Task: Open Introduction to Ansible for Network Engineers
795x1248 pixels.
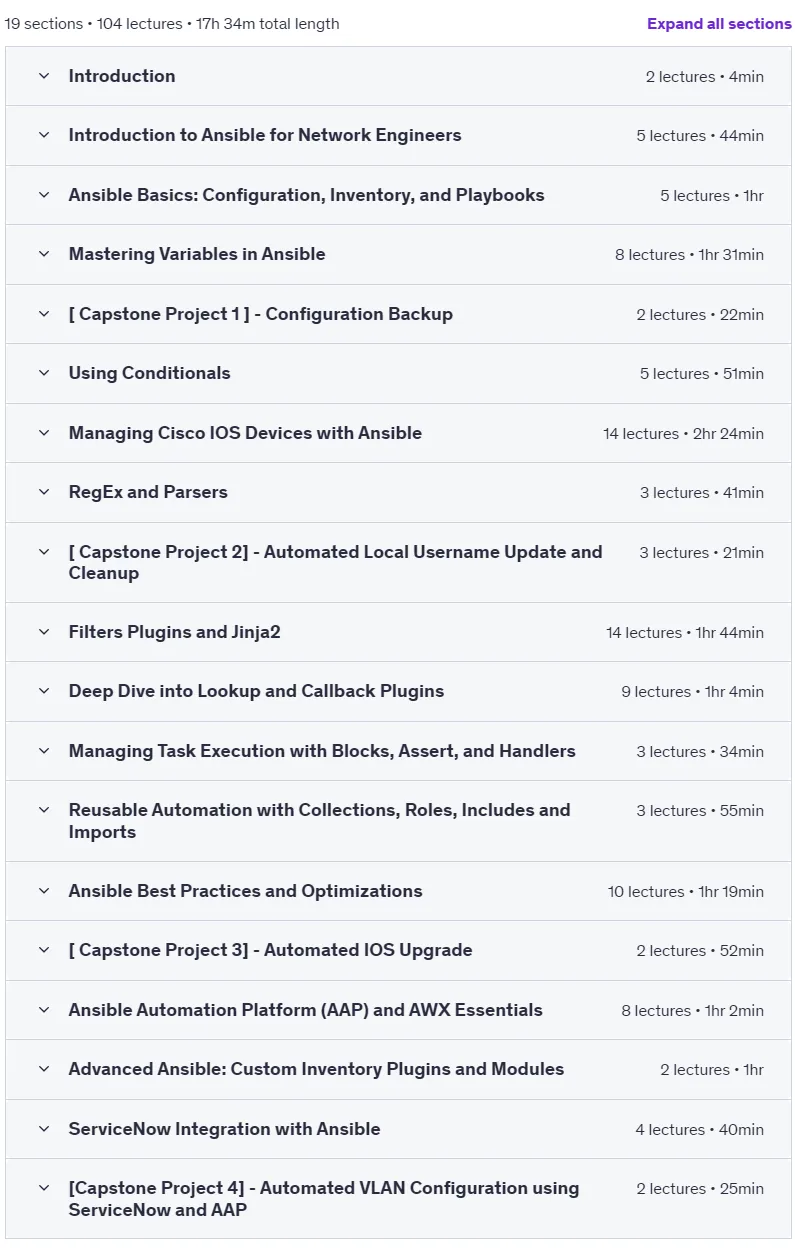Action: point(398,135)
